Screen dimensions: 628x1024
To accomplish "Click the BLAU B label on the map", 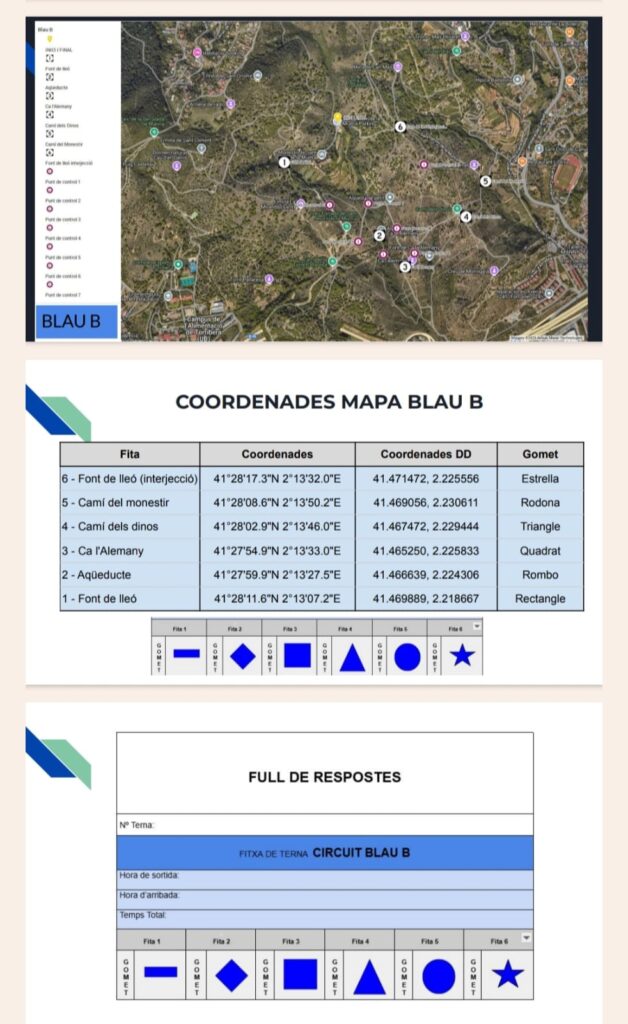I will point(76,322).
